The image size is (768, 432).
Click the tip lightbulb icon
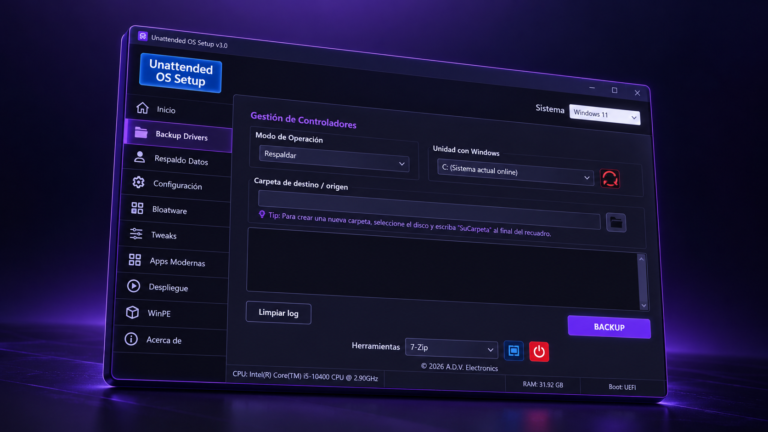point(262,214)
